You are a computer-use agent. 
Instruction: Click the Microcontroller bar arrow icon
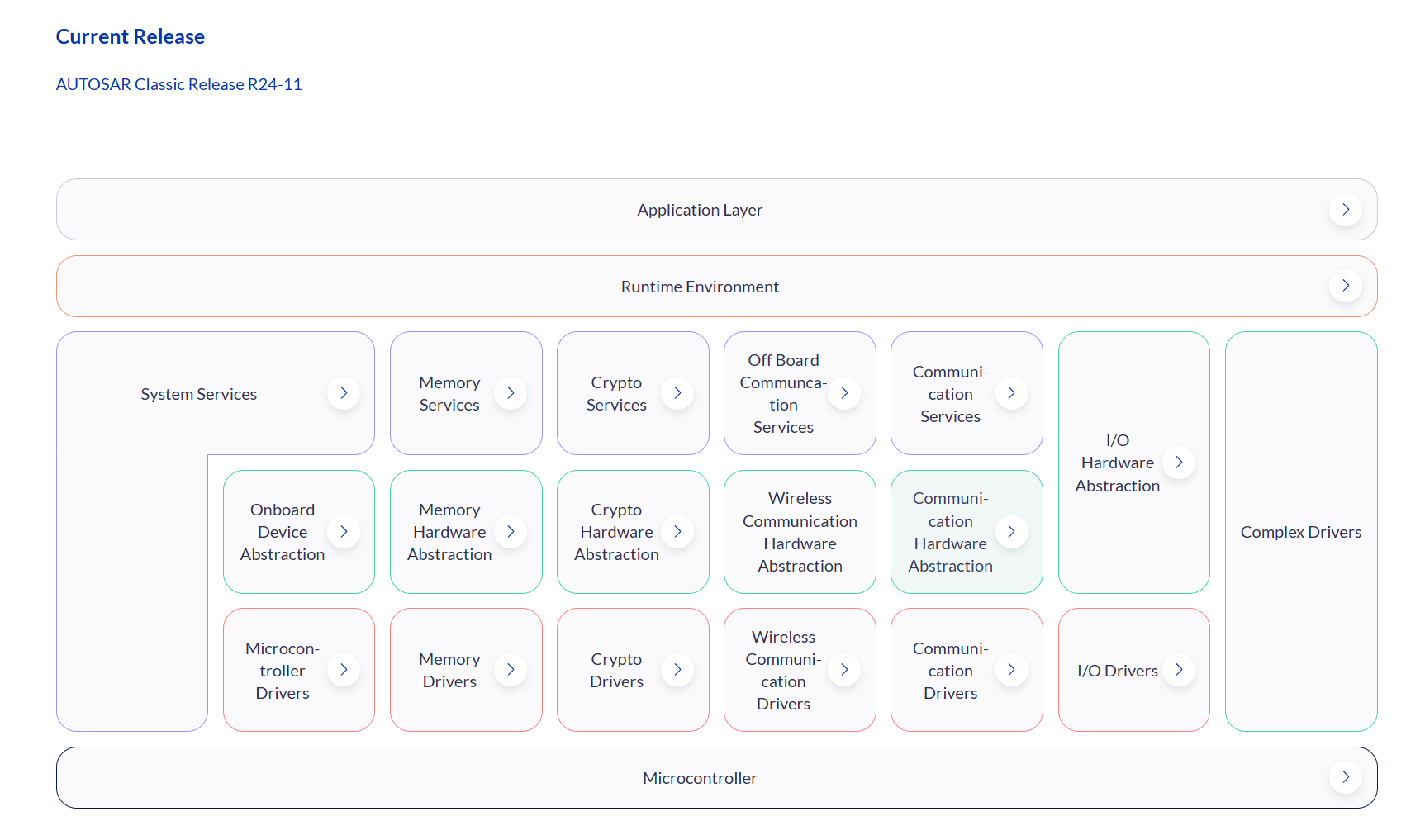[x=1346, y=777]
